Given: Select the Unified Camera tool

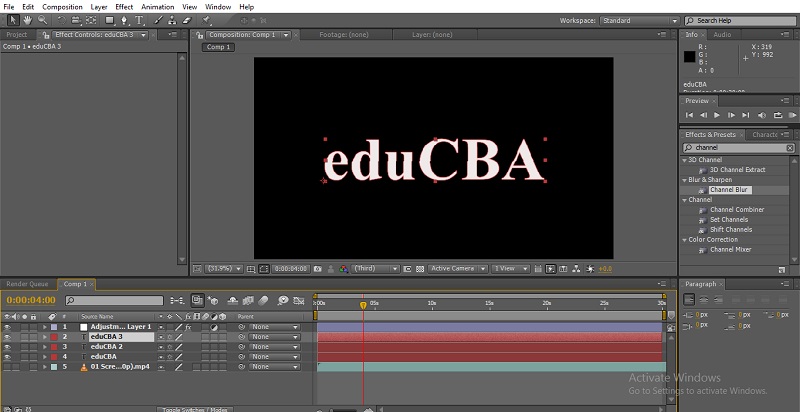Looking at the screenshot, I should click(76, 20).
